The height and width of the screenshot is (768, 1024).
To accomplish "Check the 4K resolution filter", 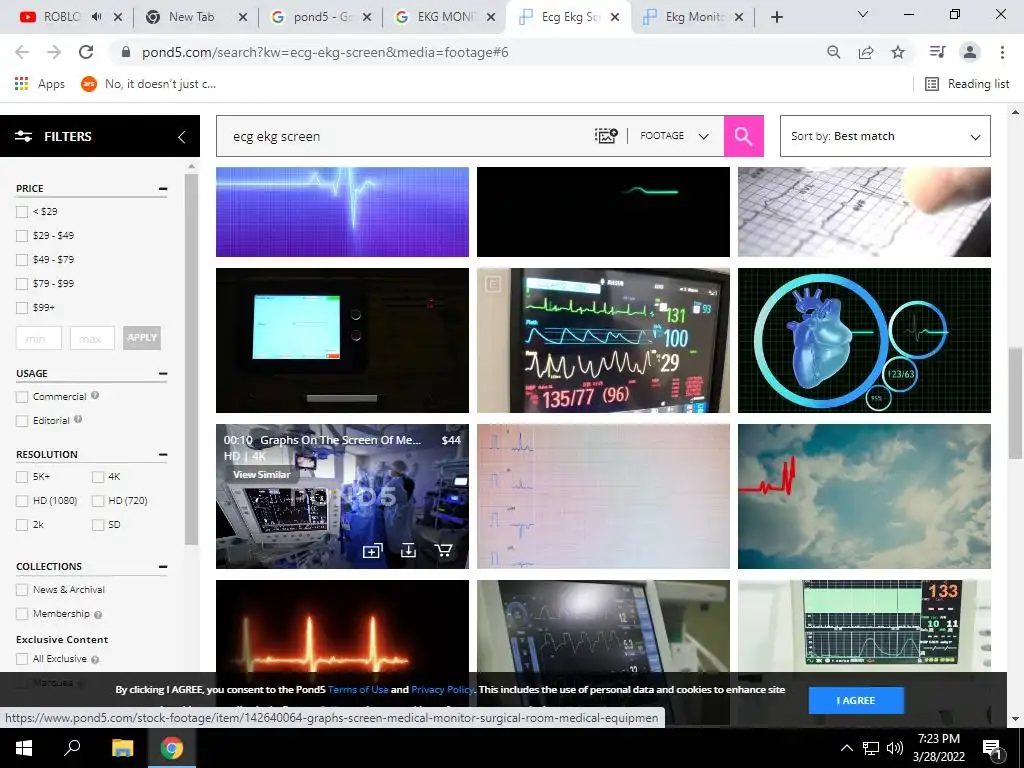I will [x=98, y=477].
